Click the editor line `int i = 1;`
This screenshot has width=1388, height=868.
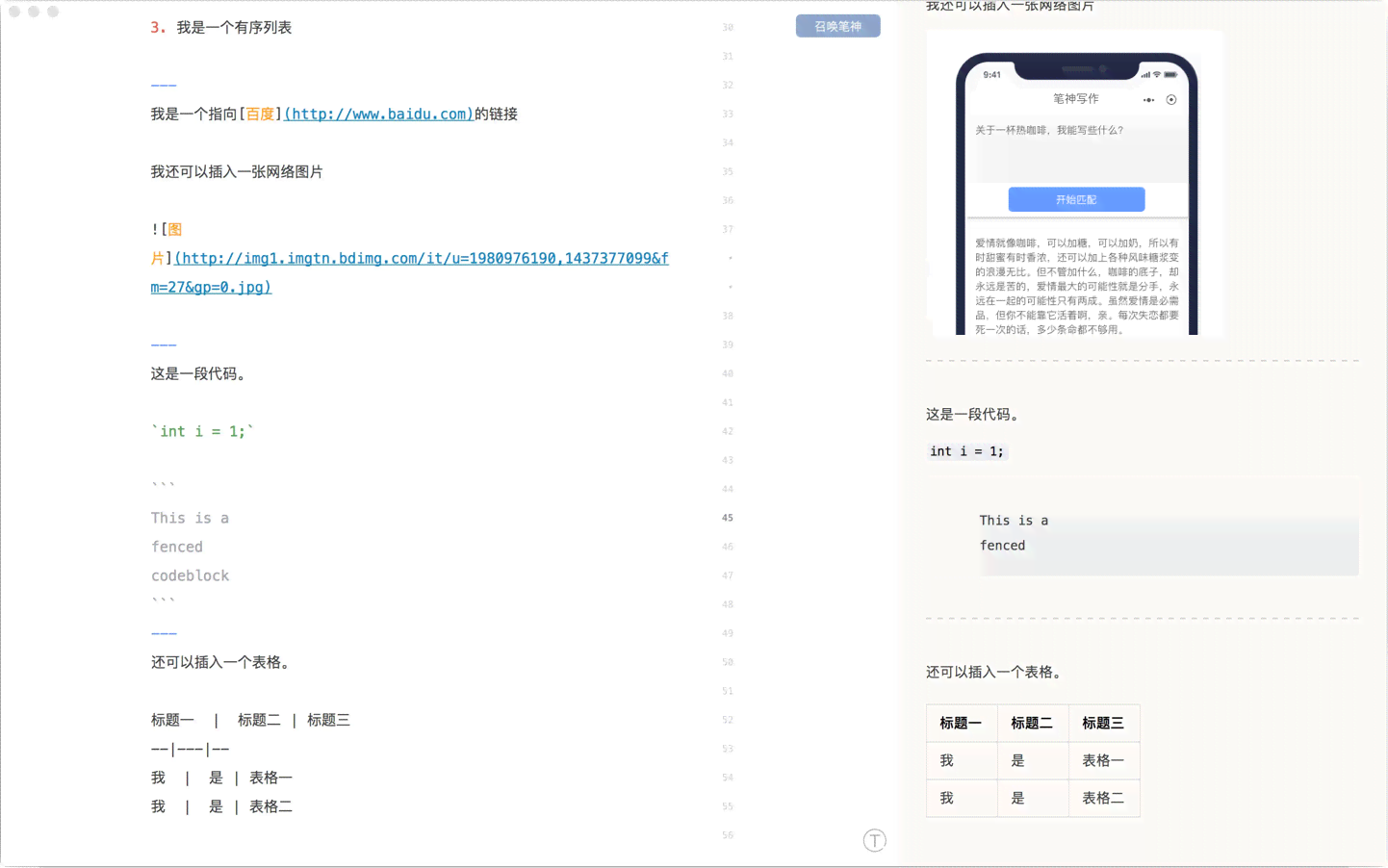202,431
